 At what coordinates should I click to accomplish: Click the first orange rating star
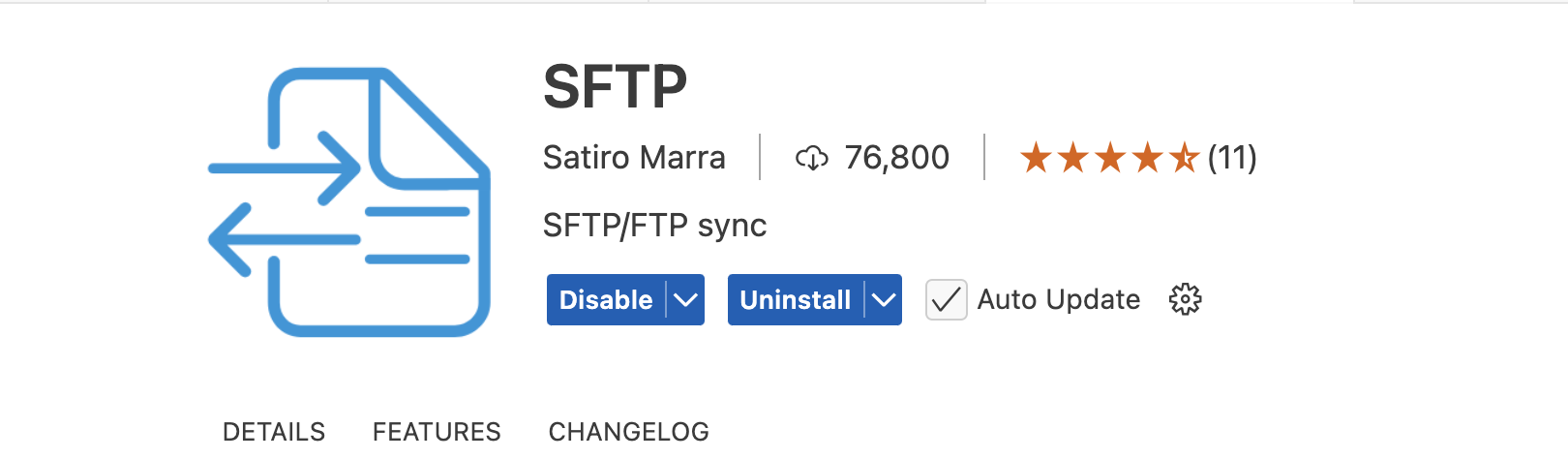pyautogui.click(x=1036, y=157)
